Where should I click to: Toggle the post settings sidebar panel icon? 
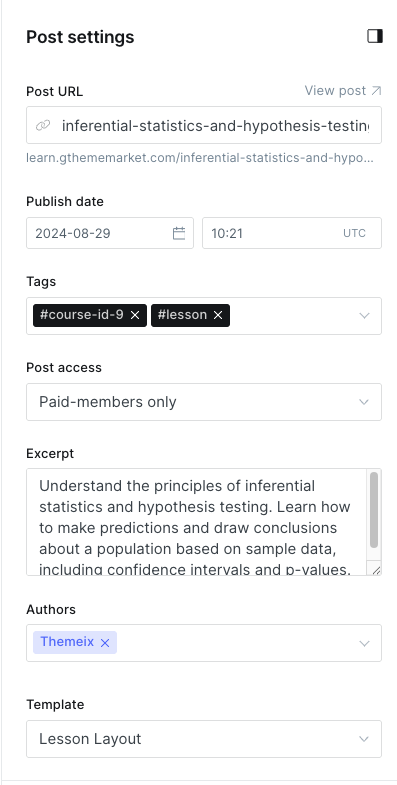click(374, 36)
